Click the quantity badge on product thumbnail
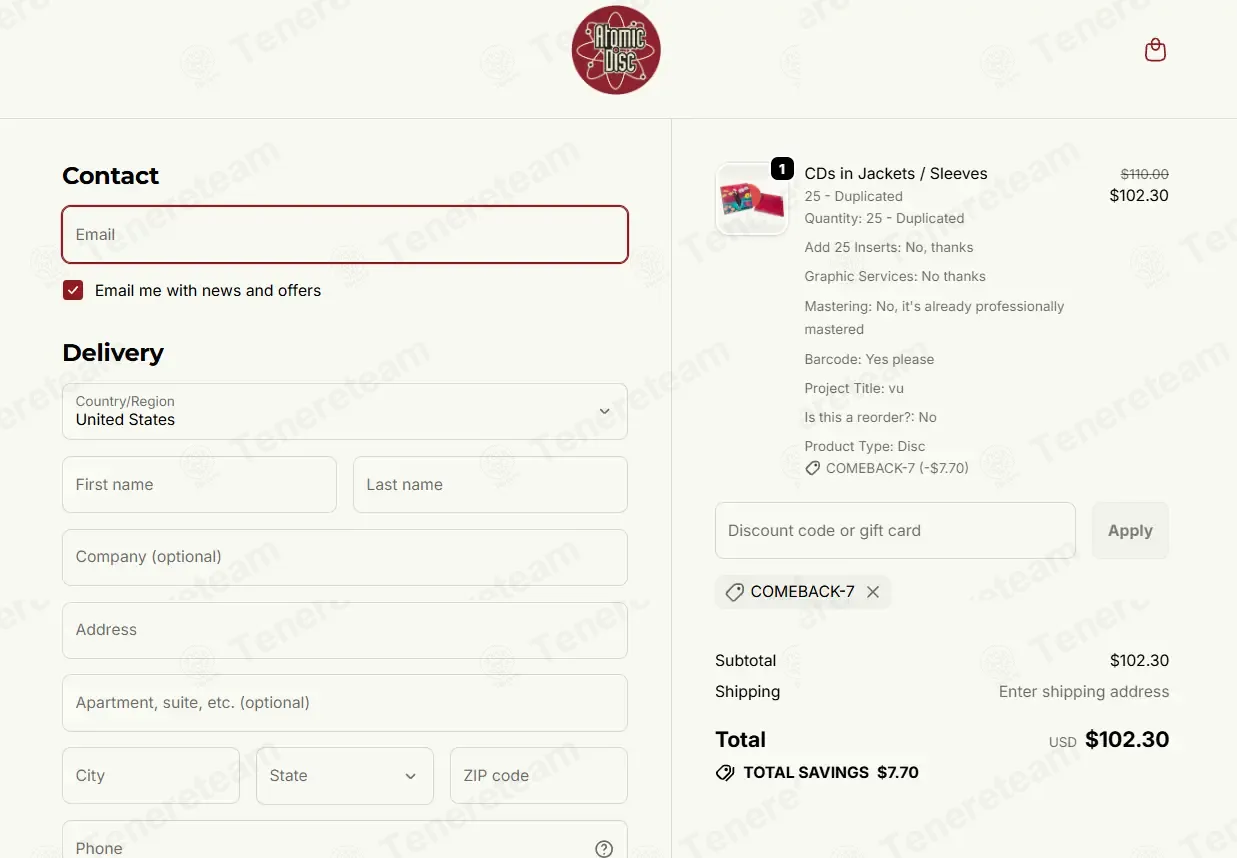1237x858 pixels. pos(782,169)
